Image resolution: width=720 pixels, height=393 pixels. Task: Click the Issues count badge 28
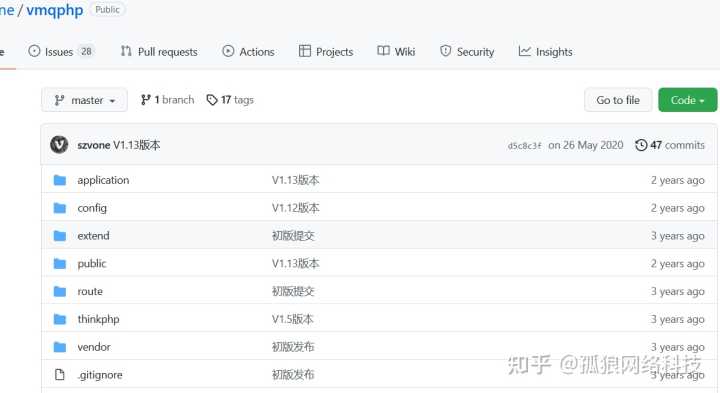pos(86,51)
